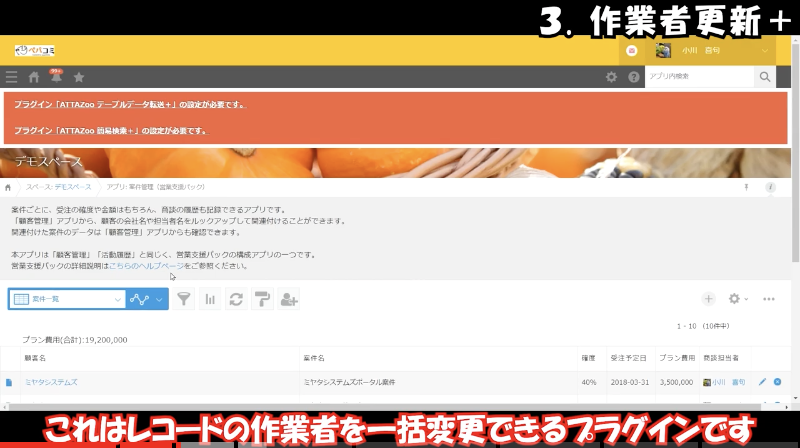
Task: Open the settings gear in the header
Action: click(x=612, y=77)
